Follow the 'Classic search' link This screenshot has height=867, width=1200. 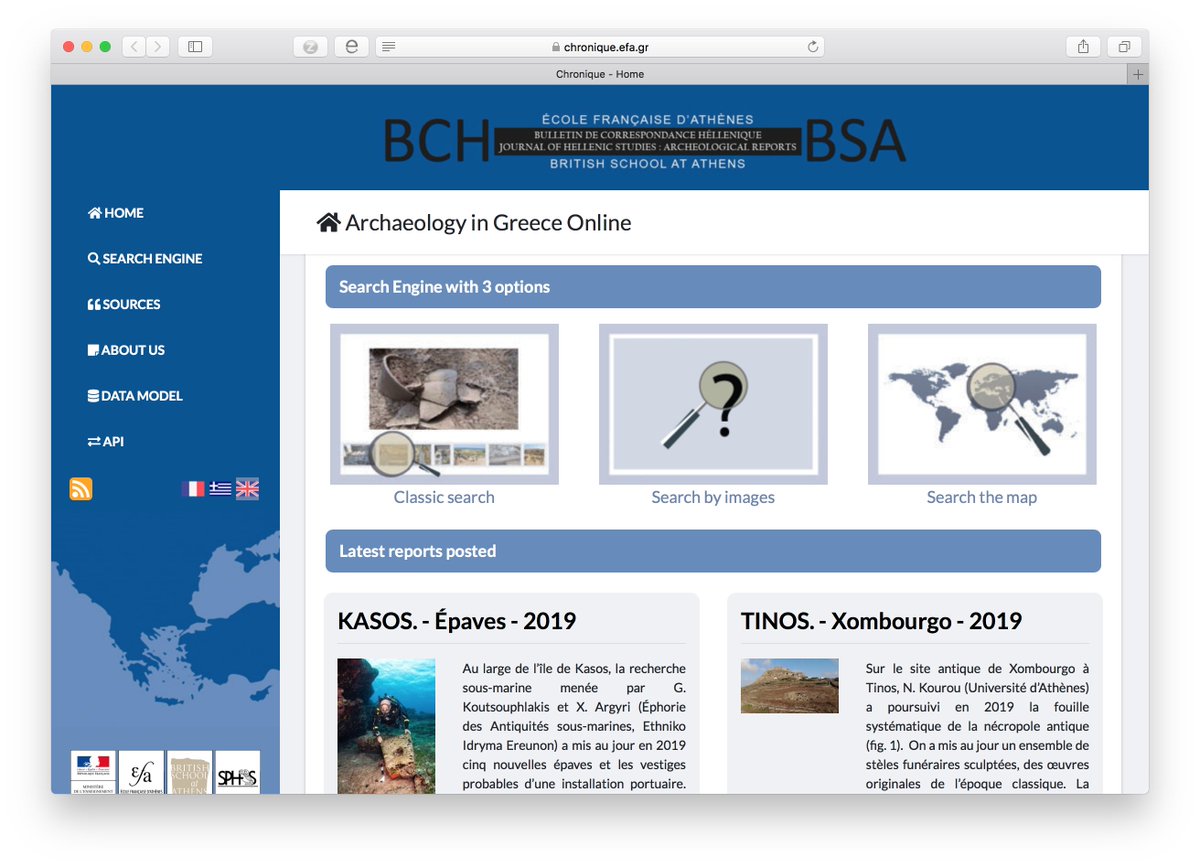[444, 497]
